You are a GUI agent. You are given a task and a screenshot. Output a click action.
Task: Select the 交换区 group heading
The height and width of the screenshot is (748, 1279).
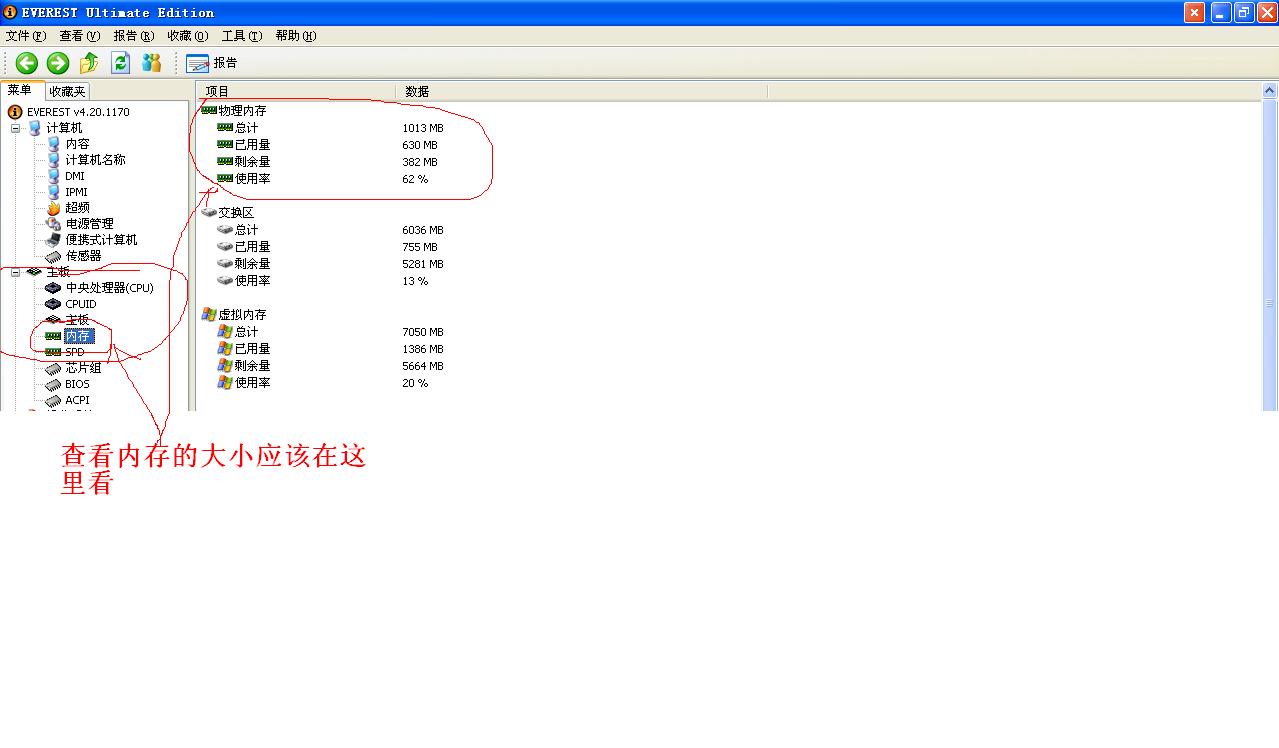pos(237,213)
